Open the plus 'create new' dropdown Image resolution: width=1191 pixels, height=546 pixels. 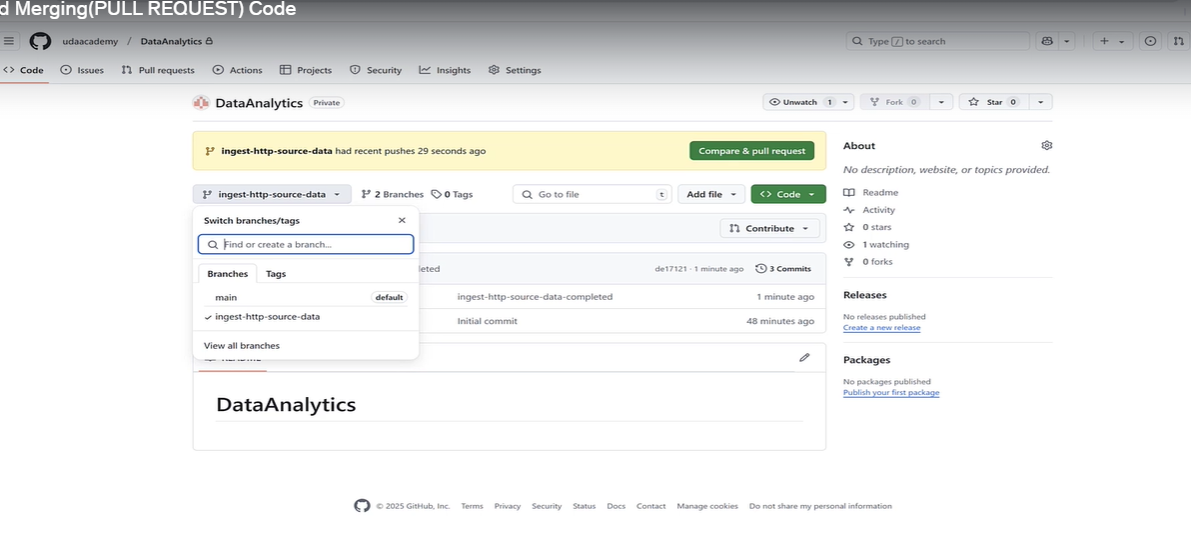[1114, 41]
